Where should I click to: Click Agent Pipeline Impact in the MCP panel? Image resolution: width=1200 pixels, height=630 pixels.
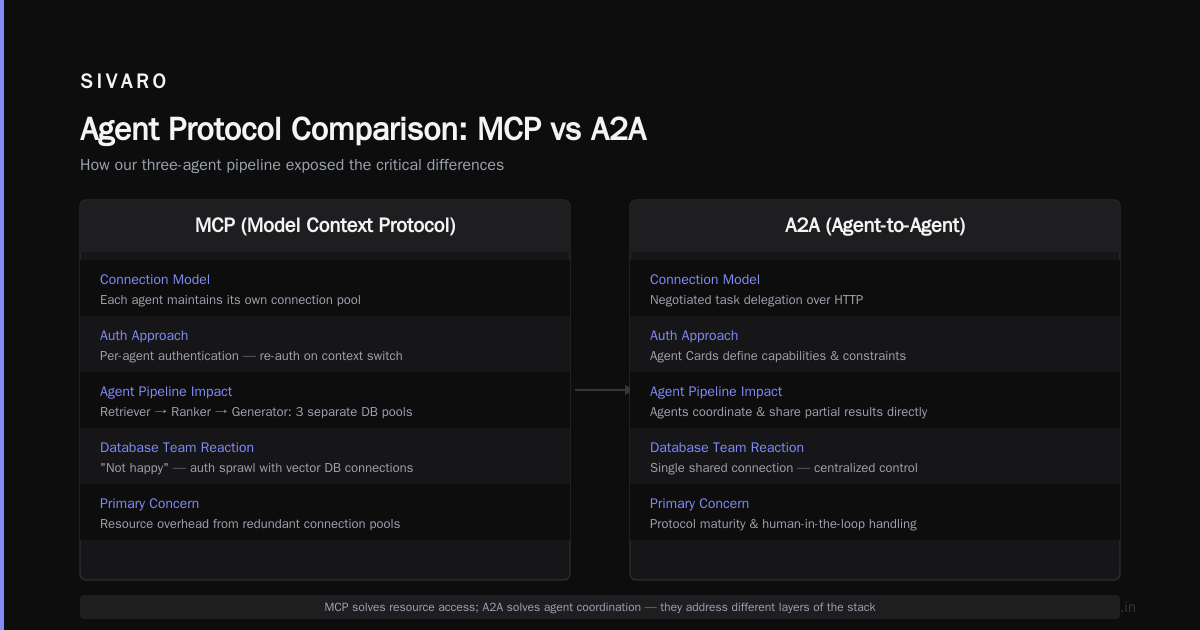click(x=166, y=392)
